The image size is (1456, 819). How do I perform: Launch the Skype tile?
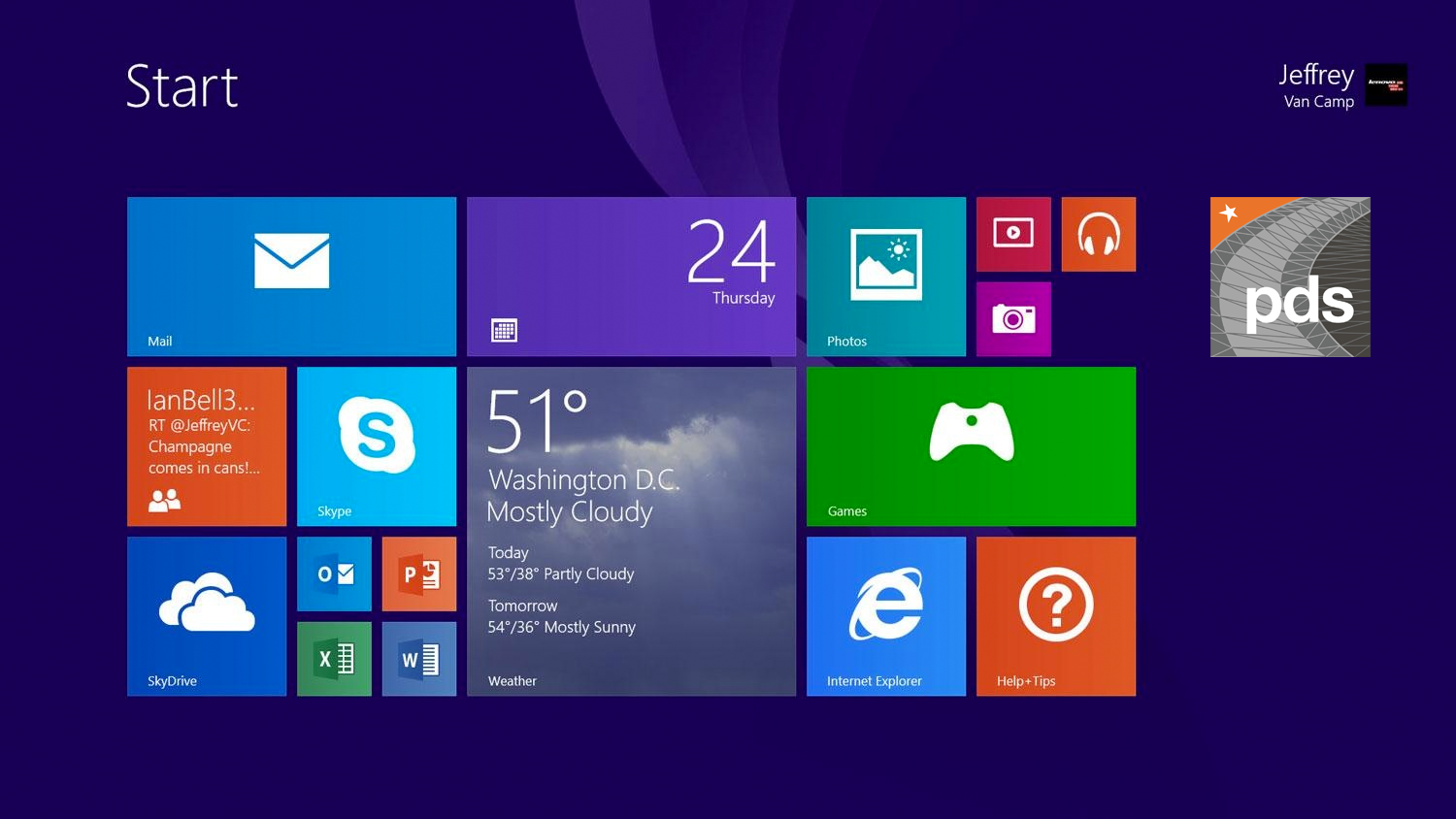[377, 446]
